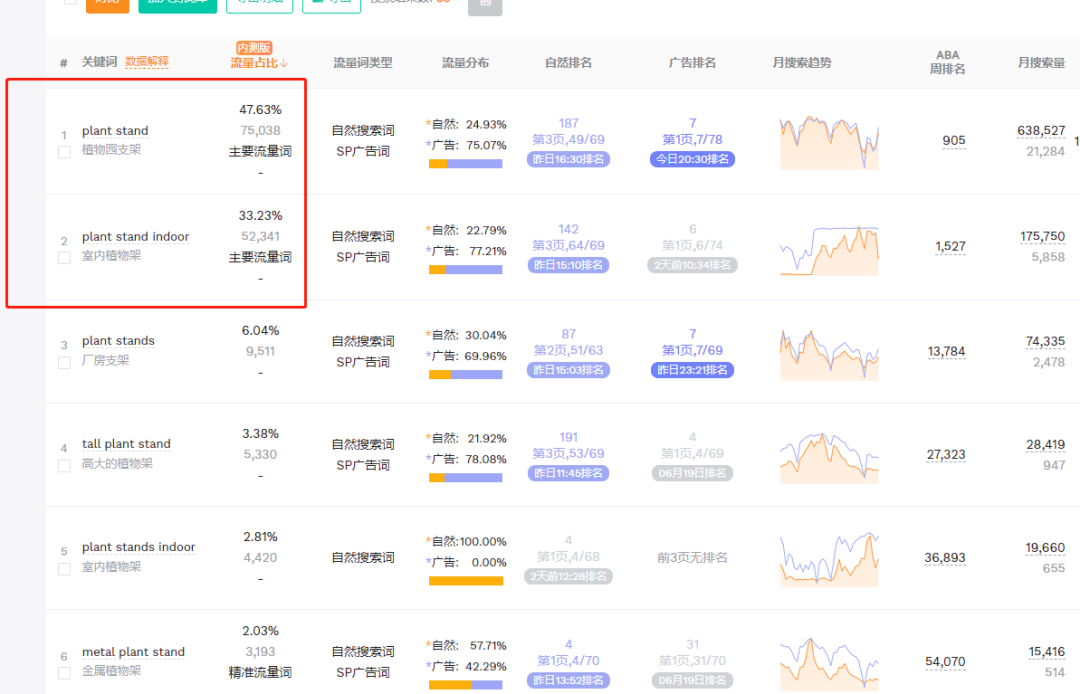This screenshot has width=1080, height=694.
Task: Open keyword plant stands indoor
Action: 138,547
